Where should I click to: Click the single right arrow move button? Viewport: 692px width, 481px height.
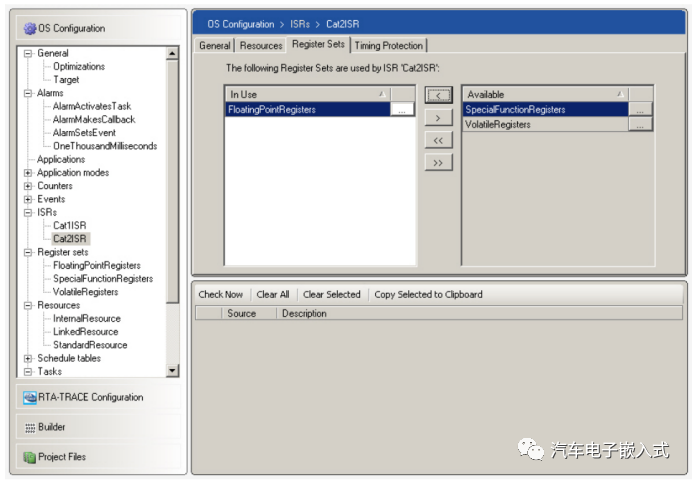pos(438,118)
